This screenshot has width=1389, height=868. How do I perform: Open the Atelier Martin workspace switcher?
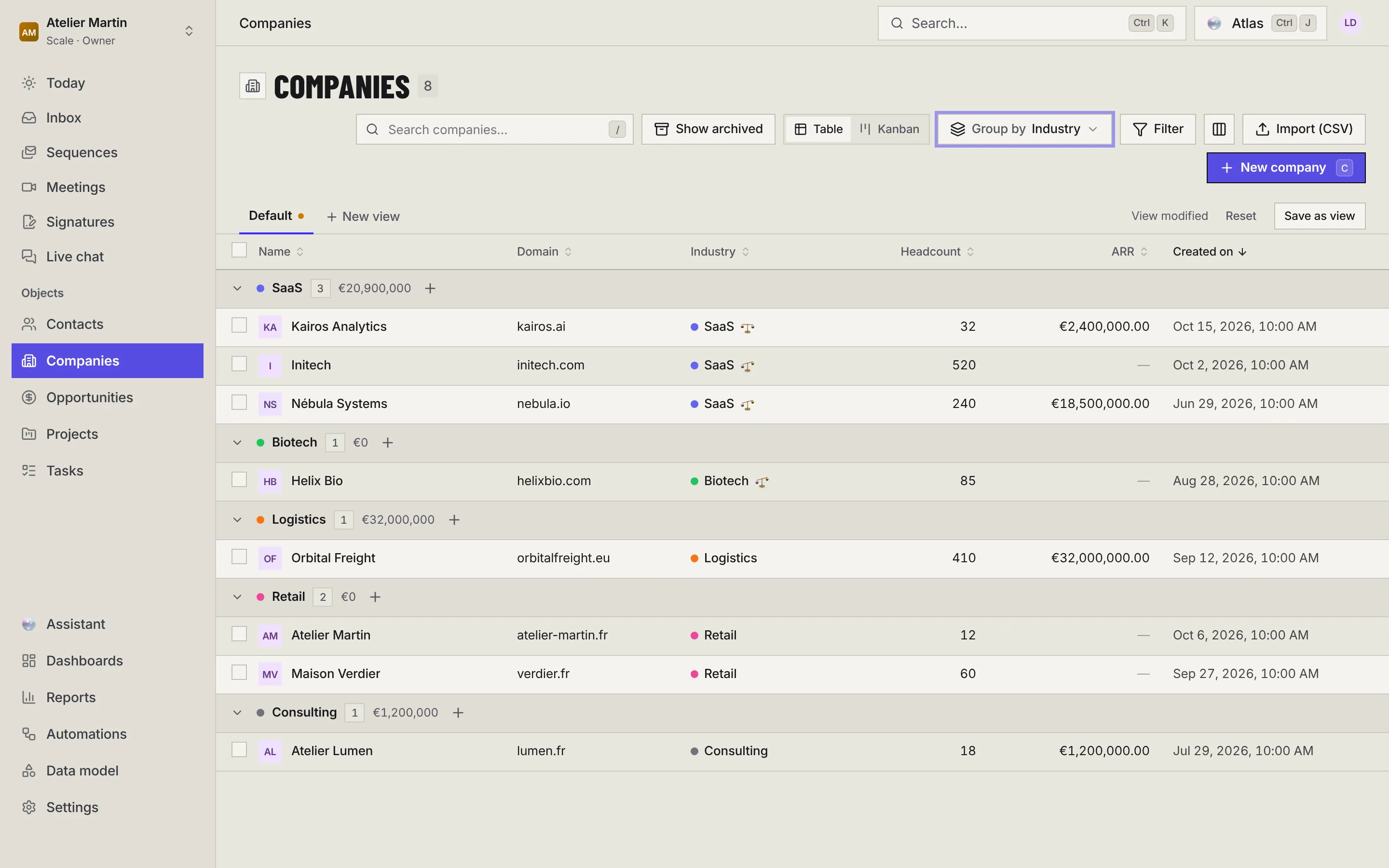click(x=108, y=31)
